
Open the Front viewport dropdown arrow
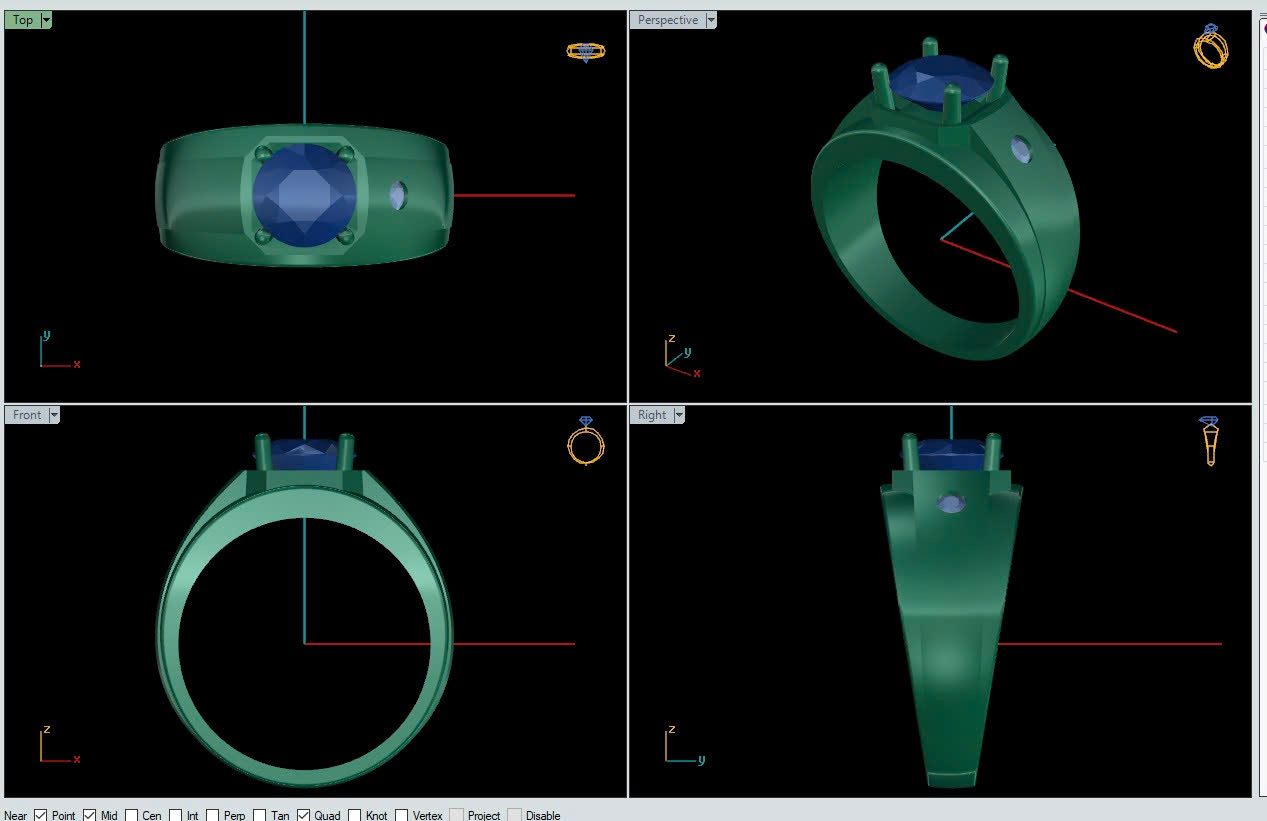[54, 415]
